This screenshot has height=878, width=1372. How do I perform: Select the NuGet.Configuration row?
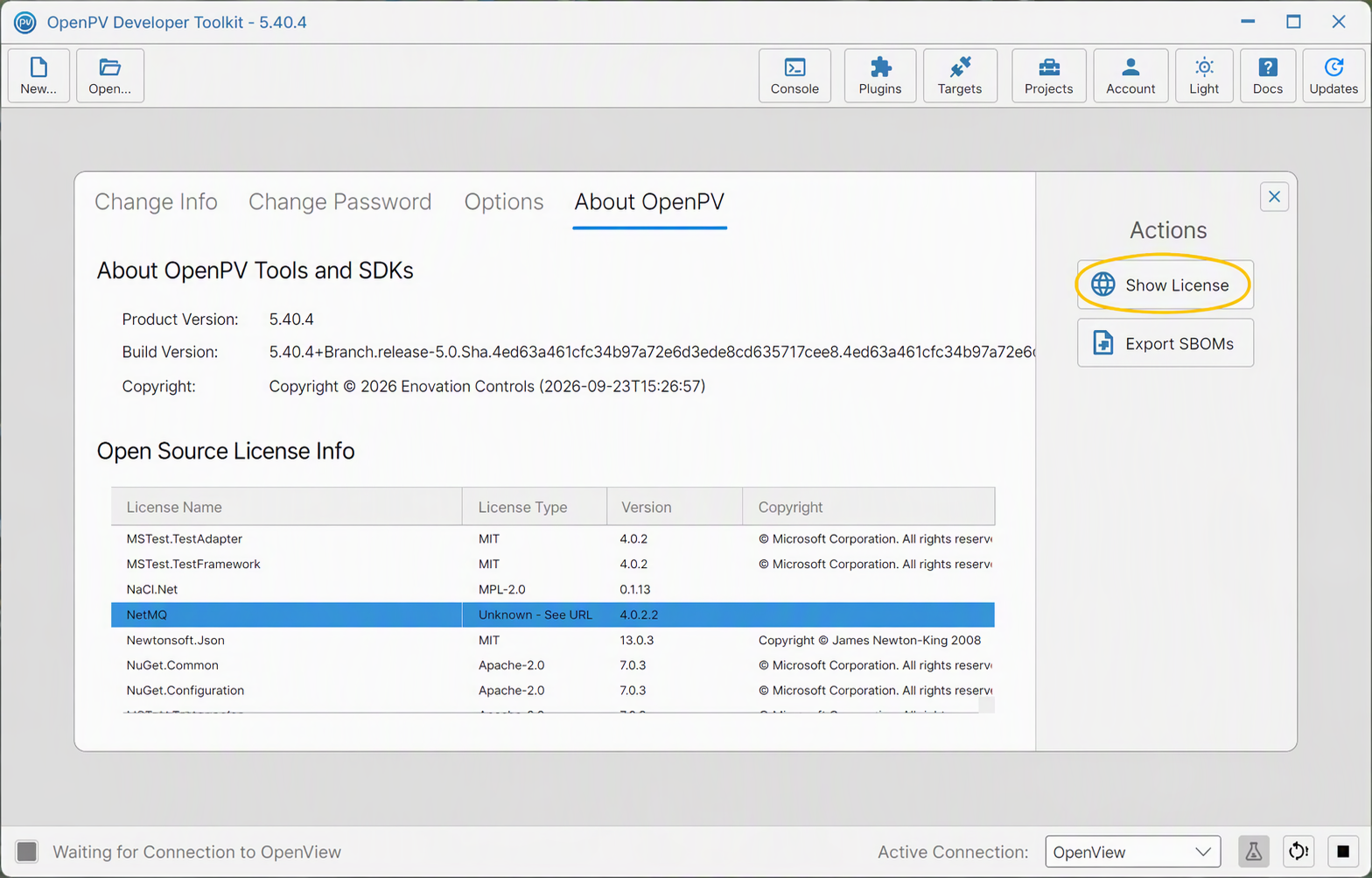point(553,690)
